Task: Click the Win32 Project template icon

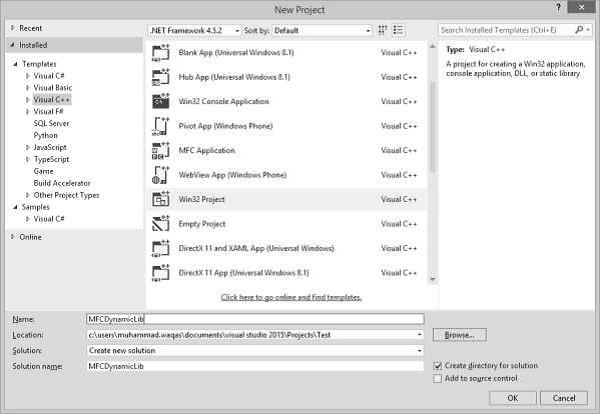Action: pyautogui.click(x=161, y=200)
